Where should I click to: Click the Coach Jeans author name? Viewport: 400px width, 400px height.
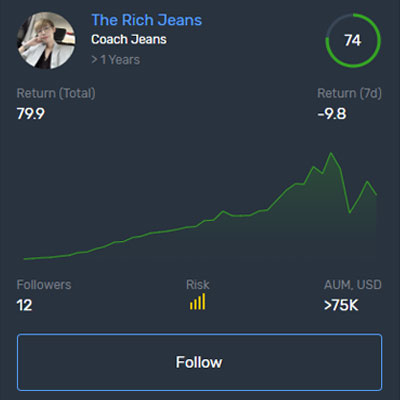[x=129, y=39]
